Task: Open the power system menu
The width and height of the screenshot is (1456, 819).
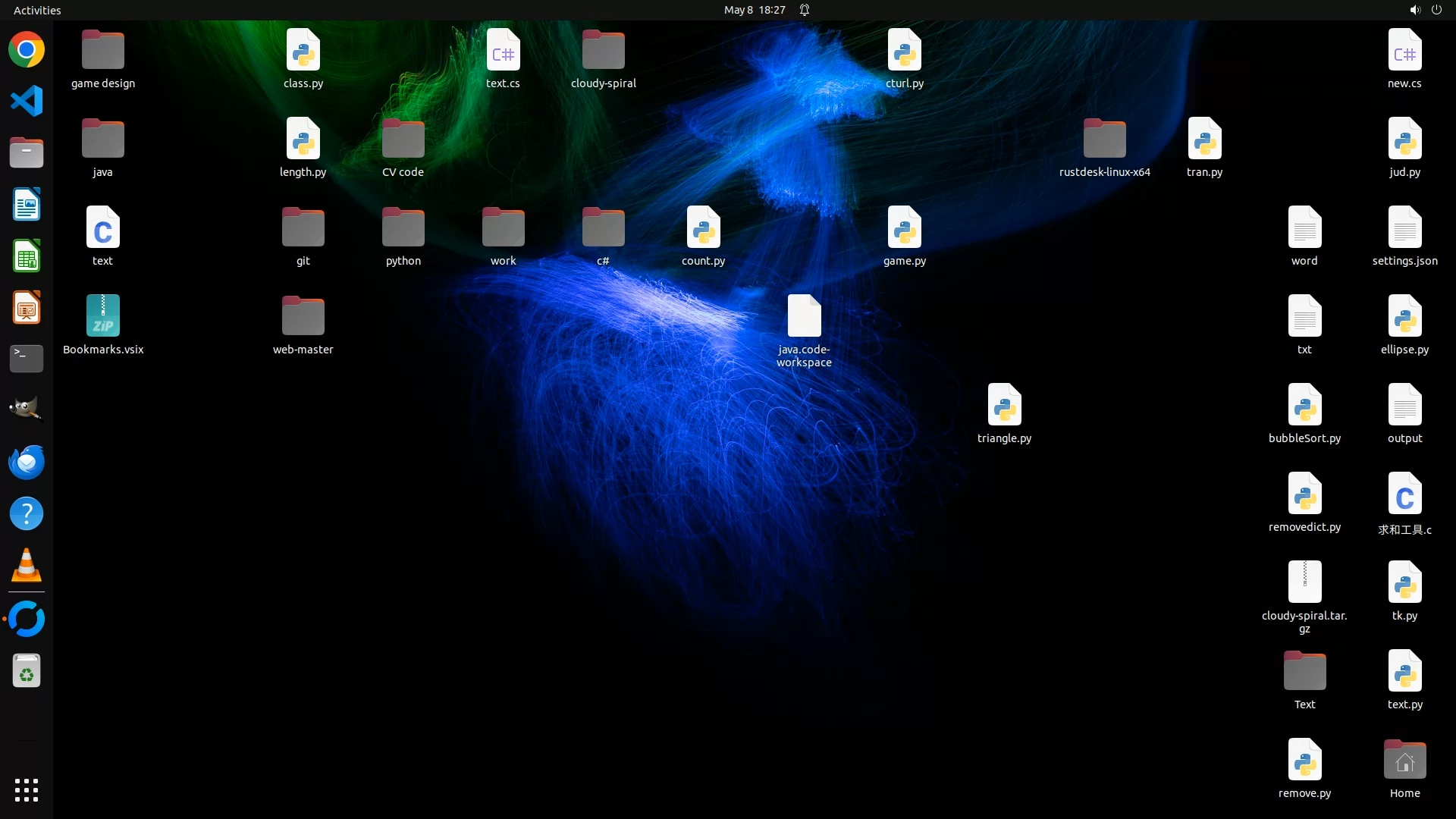Action: (1436, 10)
